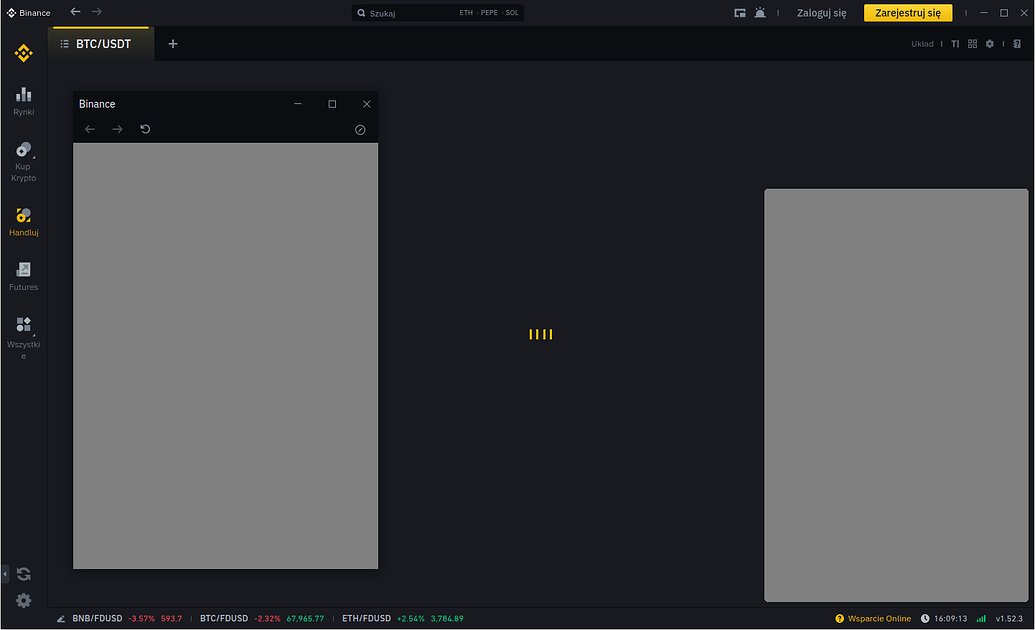Open workspace settings with the gear icon

989,43
